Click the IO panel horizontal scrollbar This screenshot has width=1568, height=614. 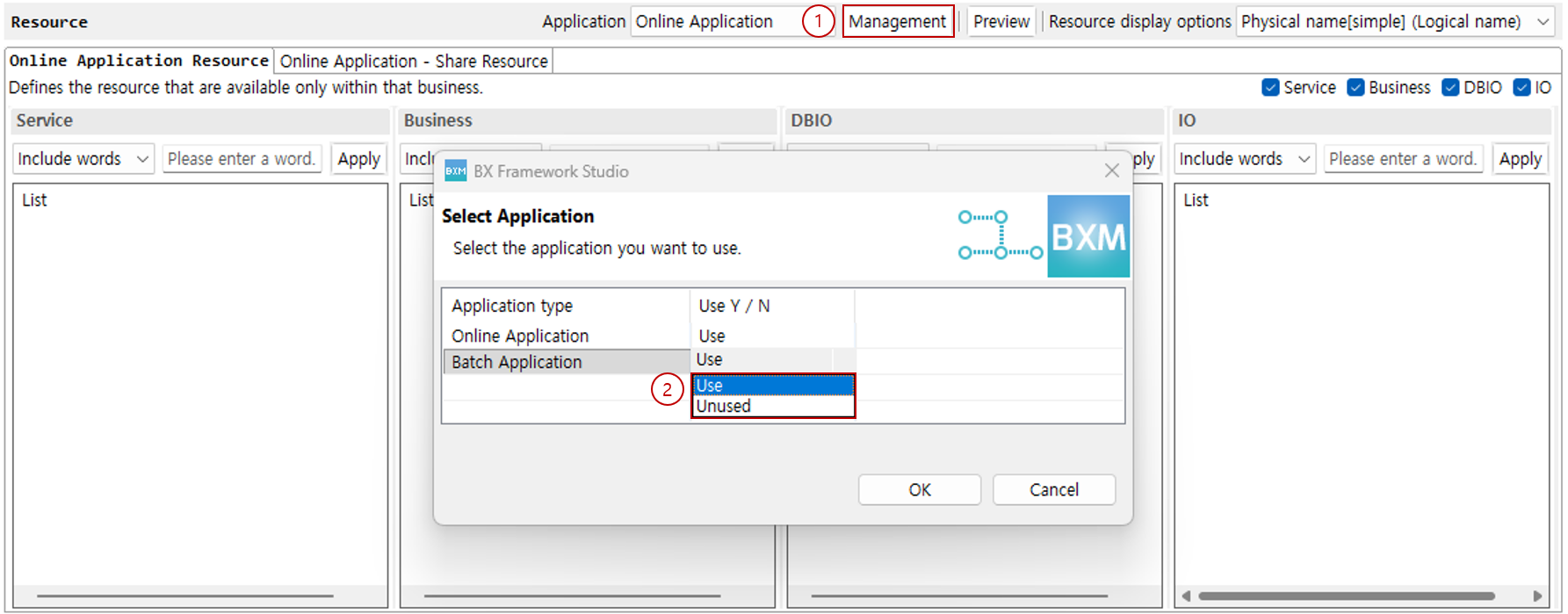1346,596
